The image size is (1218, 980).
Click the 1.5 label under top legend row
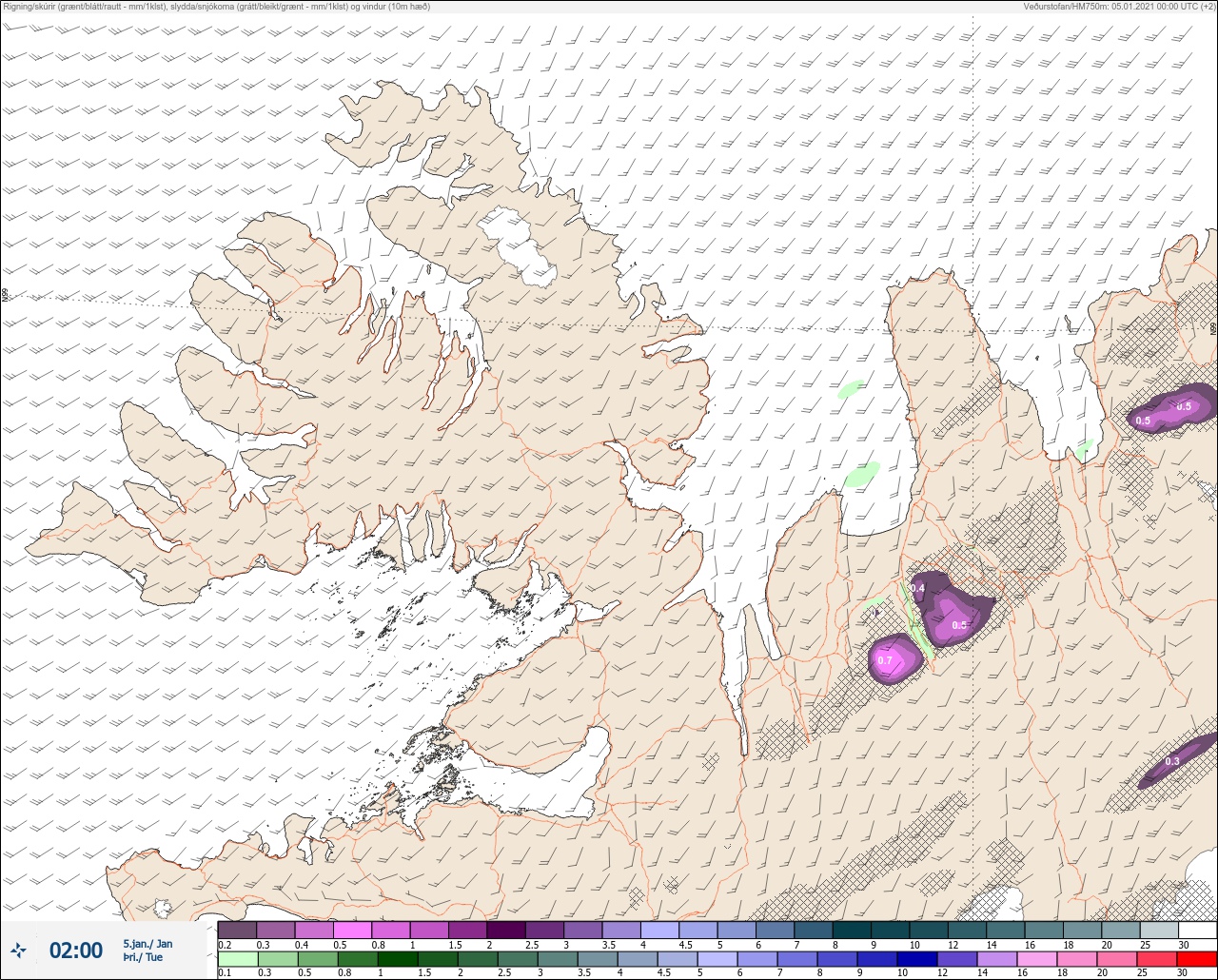pos(455,945)
